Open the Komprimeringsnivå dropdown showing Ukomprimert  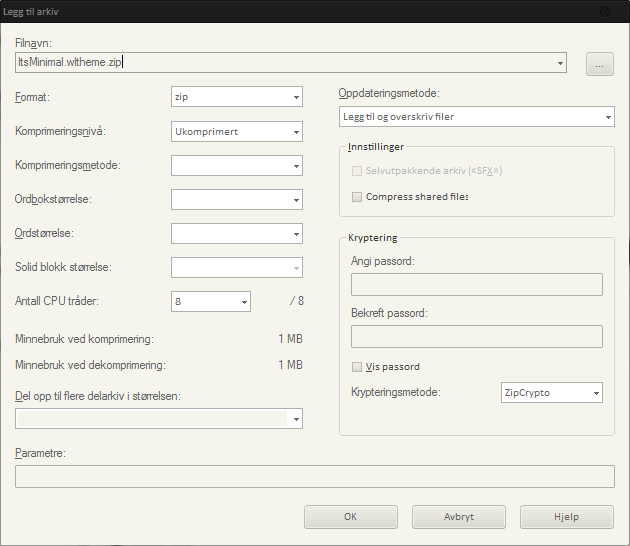point(237,131)
